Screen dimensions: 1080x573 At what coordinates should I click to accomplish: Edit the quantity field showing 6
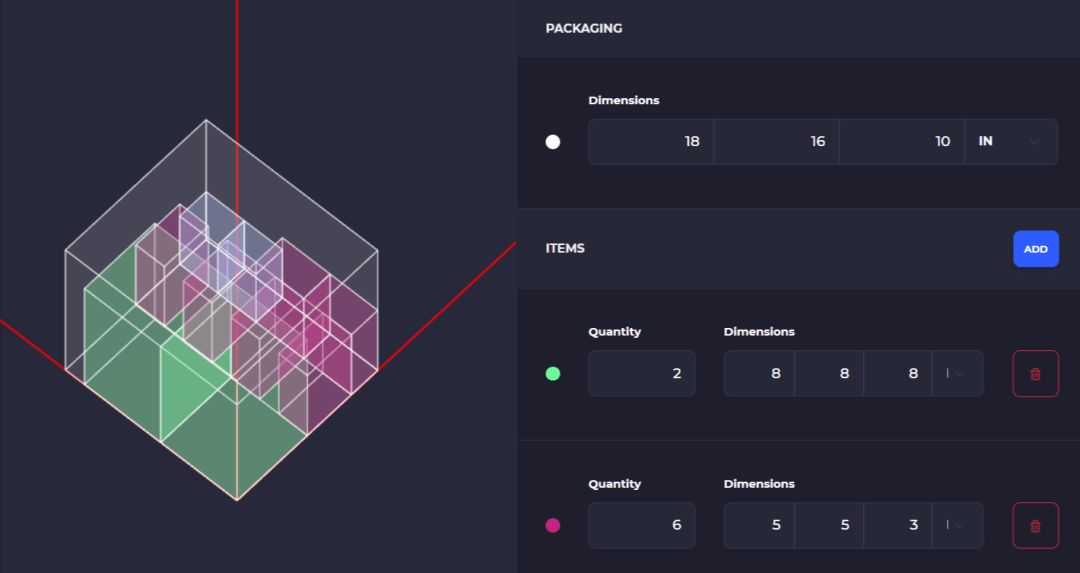tap(641, 525)
